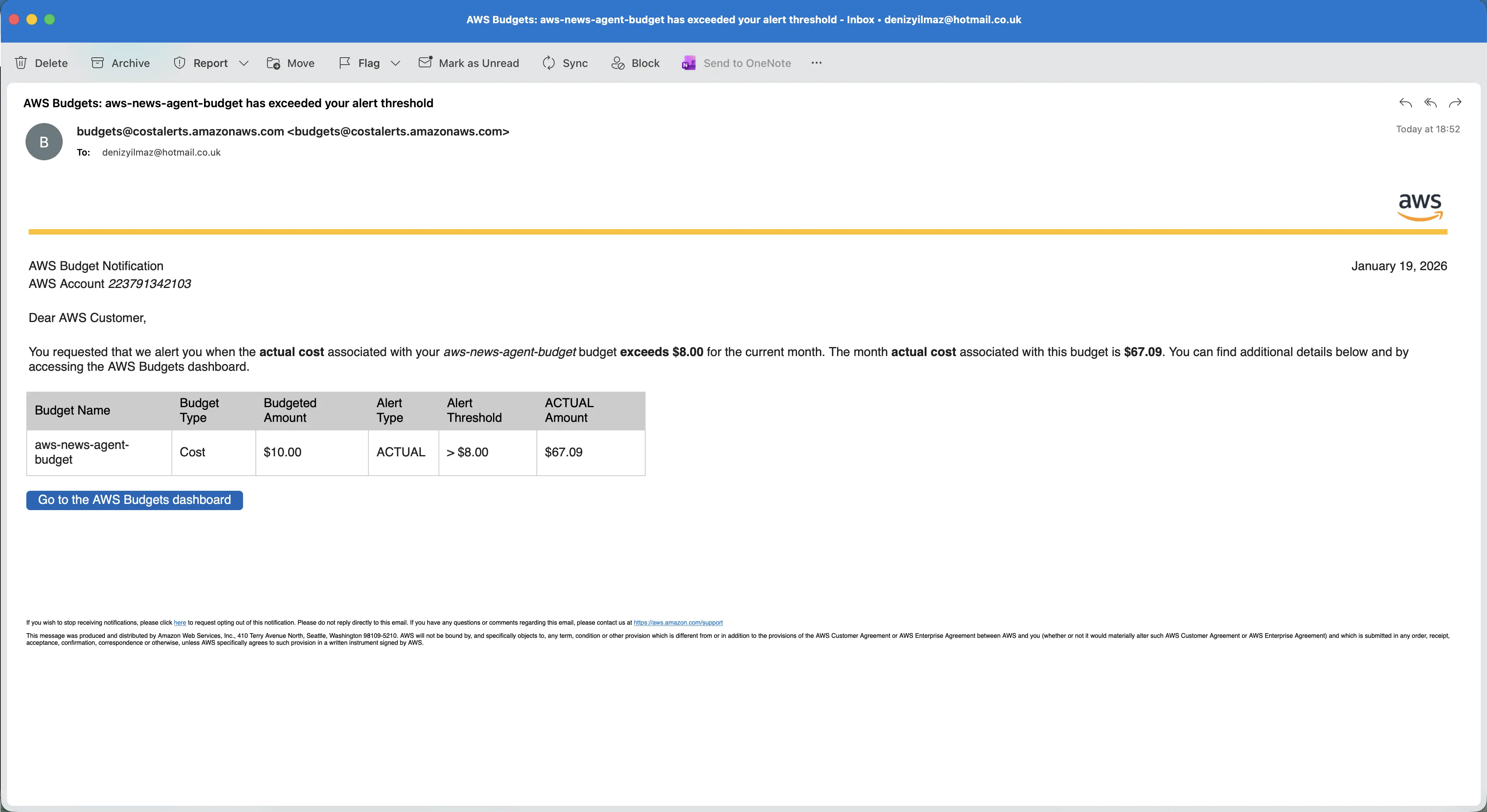Click the Sync icon
This screenshot has height=812, width=1487.
pos(548,63)
